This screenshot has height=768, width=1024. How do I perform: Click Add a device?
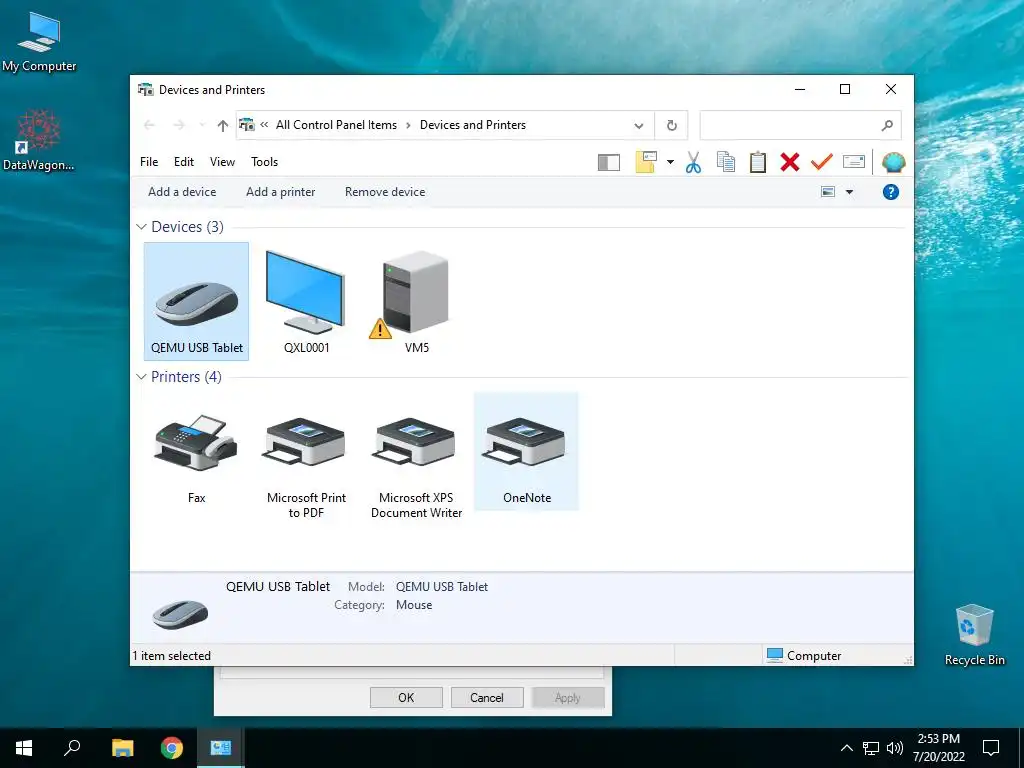tap(182, 192)
